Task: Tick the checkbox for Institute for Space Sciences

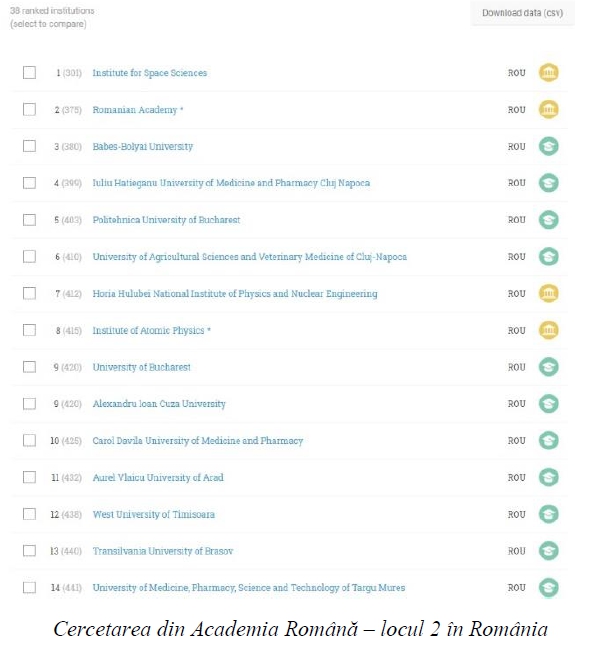Action: coord(29,73)
